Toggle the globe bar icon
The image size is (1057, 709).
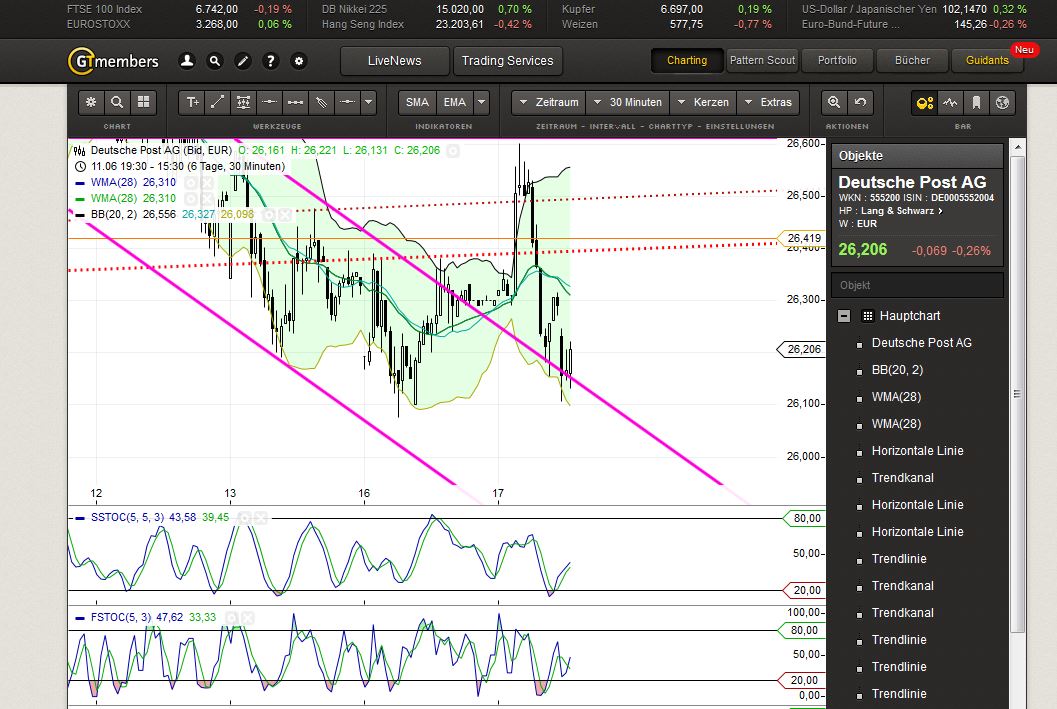point(1002,102)
